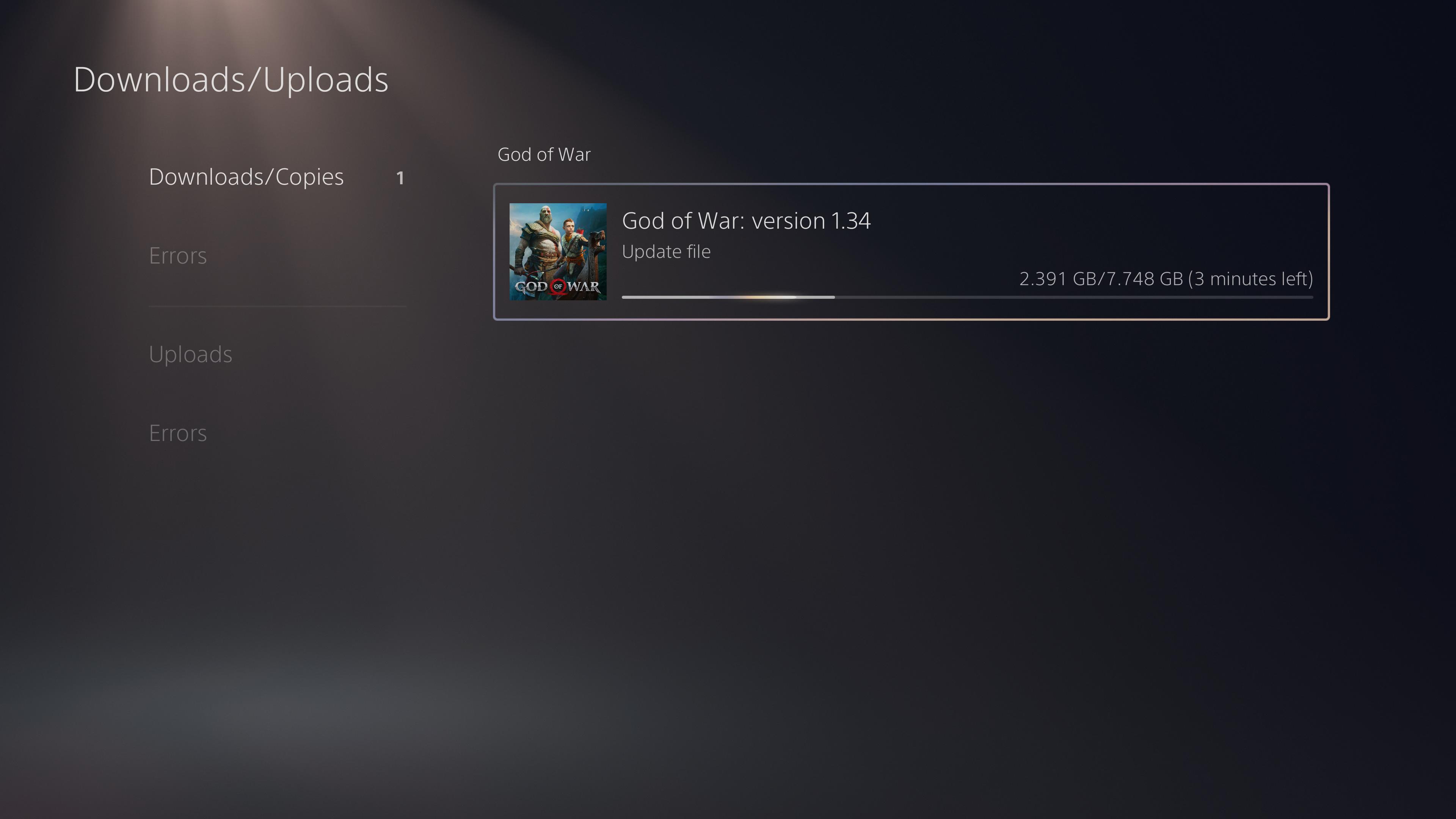Select the God of War cover art thumbnail
Screen dimensions: 1456x819
tap(558, 251)
